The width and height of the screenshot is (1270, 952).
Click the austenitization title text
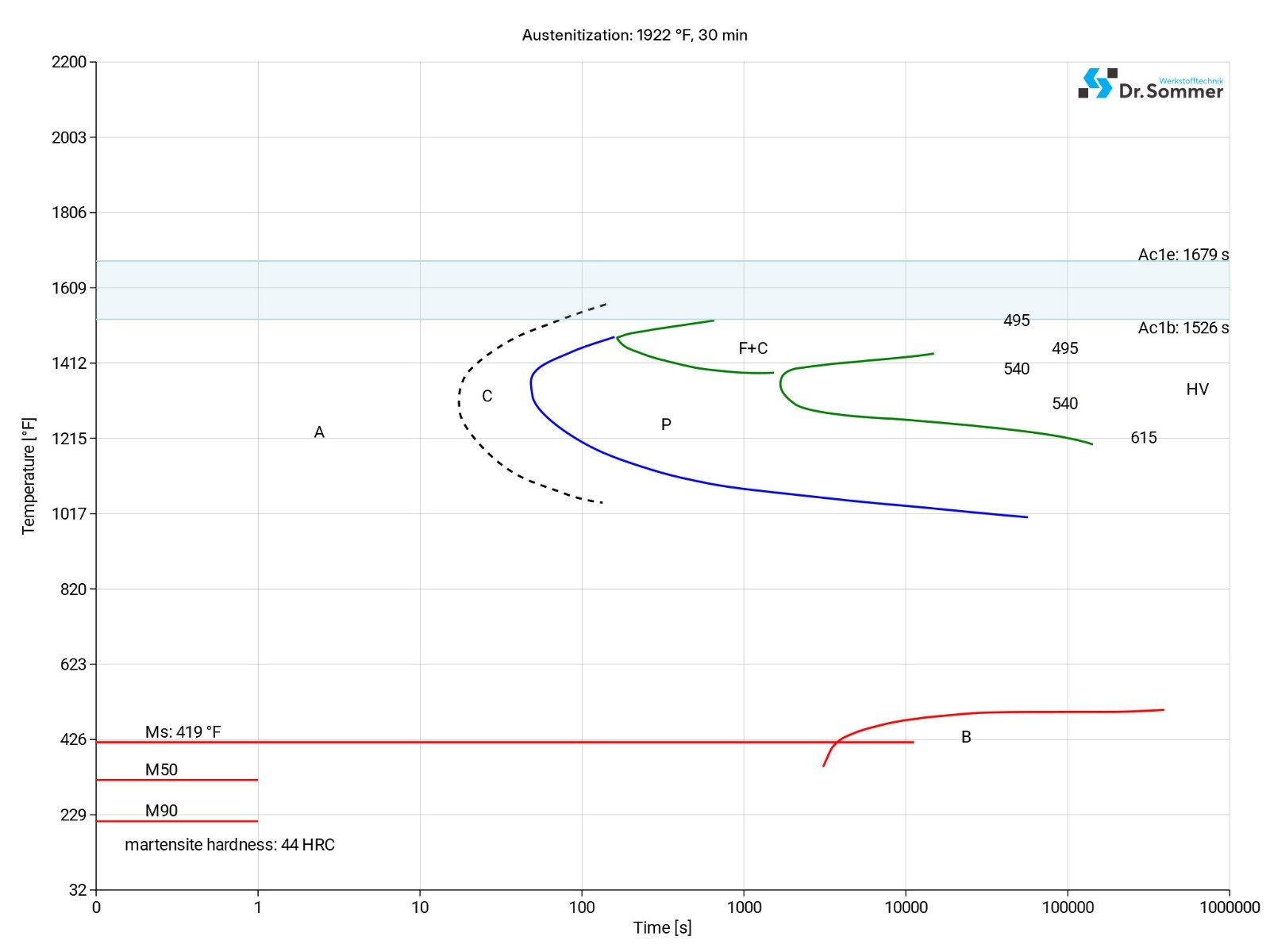coord(634,35)
